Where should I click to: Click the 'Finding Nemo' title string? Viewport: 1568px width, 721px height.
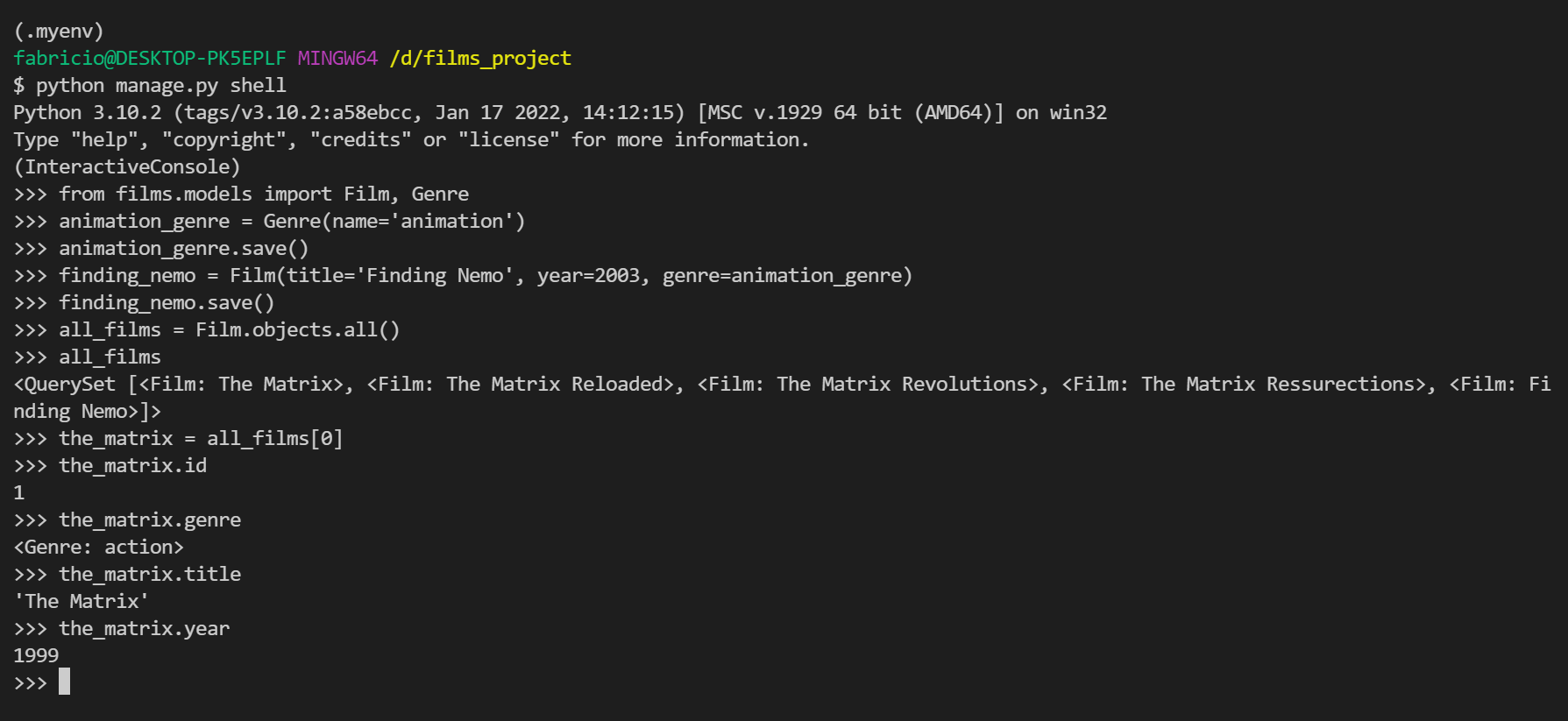coord(435,275)
